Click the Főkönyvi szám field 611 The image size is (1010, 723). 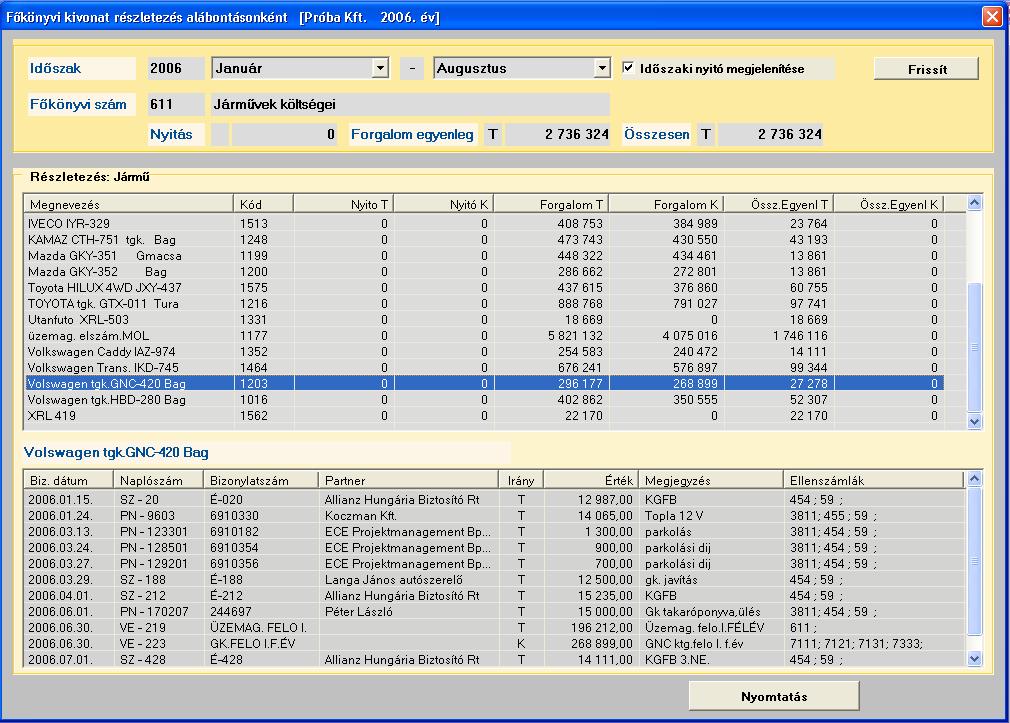[x=175, y=104]
